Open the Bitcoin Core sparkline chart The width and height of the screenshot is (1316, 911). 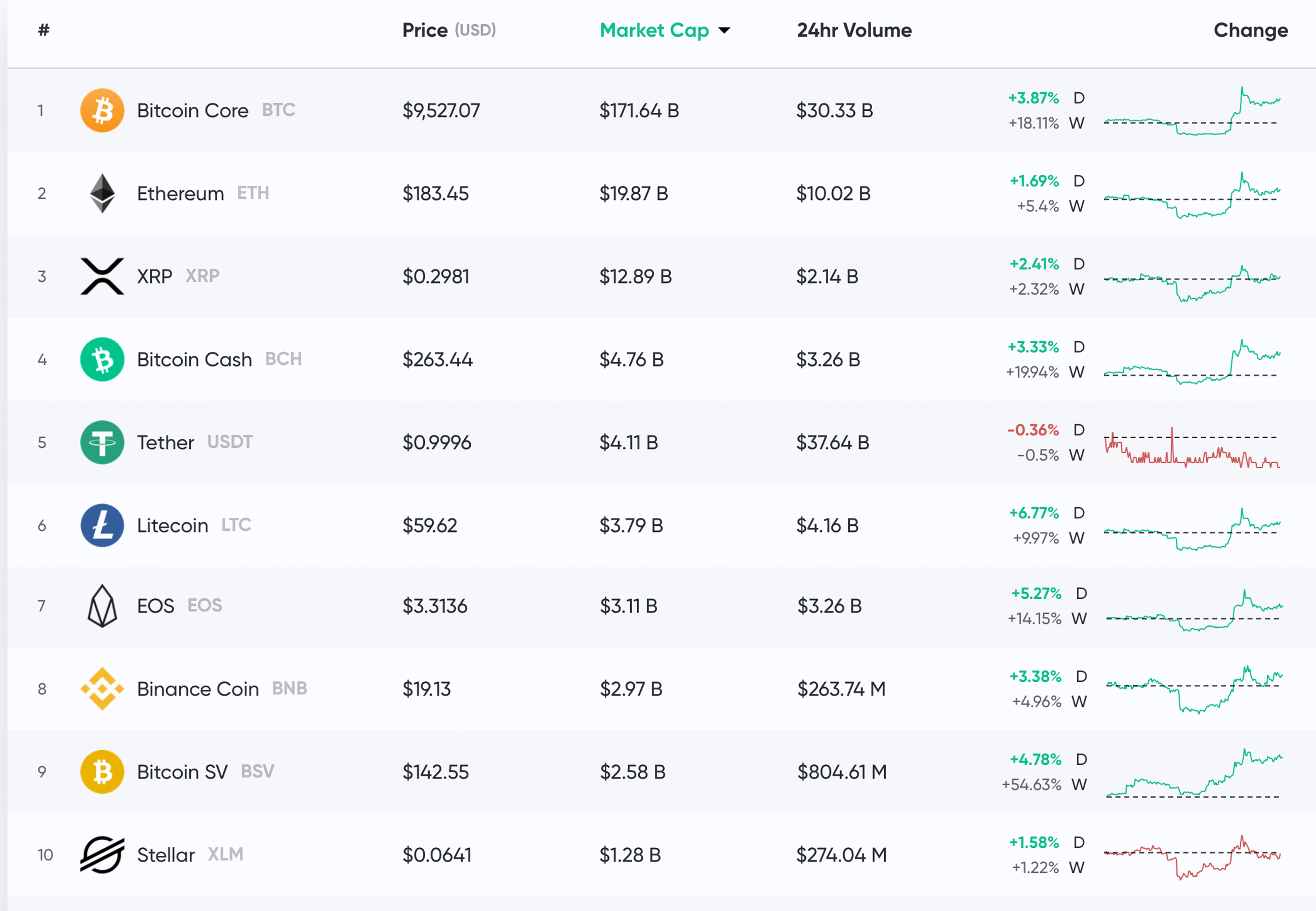tap(1192, 111)
